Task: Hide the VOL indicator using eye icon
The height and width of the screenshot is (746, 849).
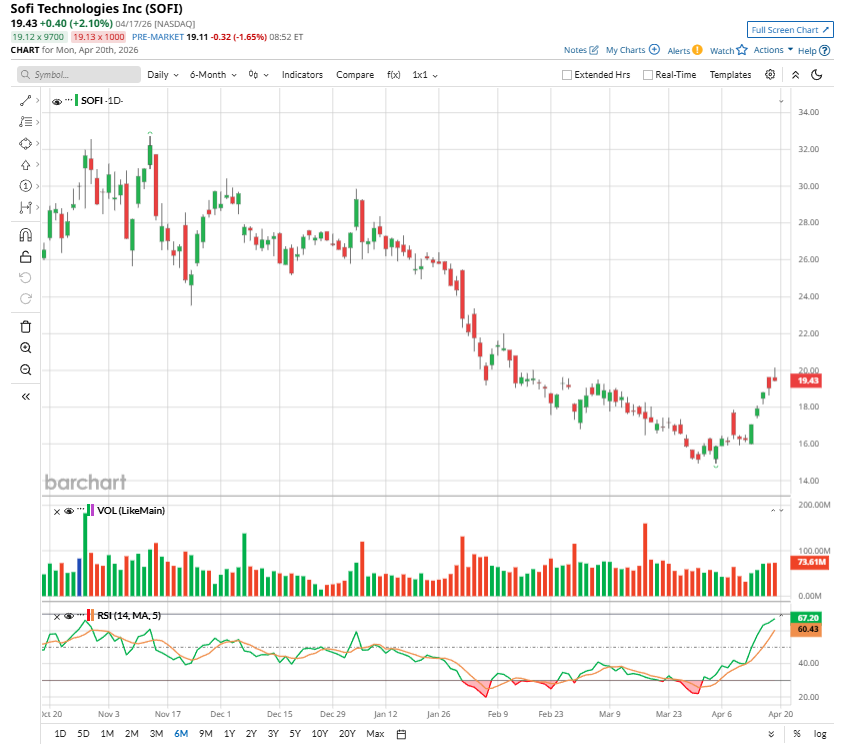Action: coord(69,511)
